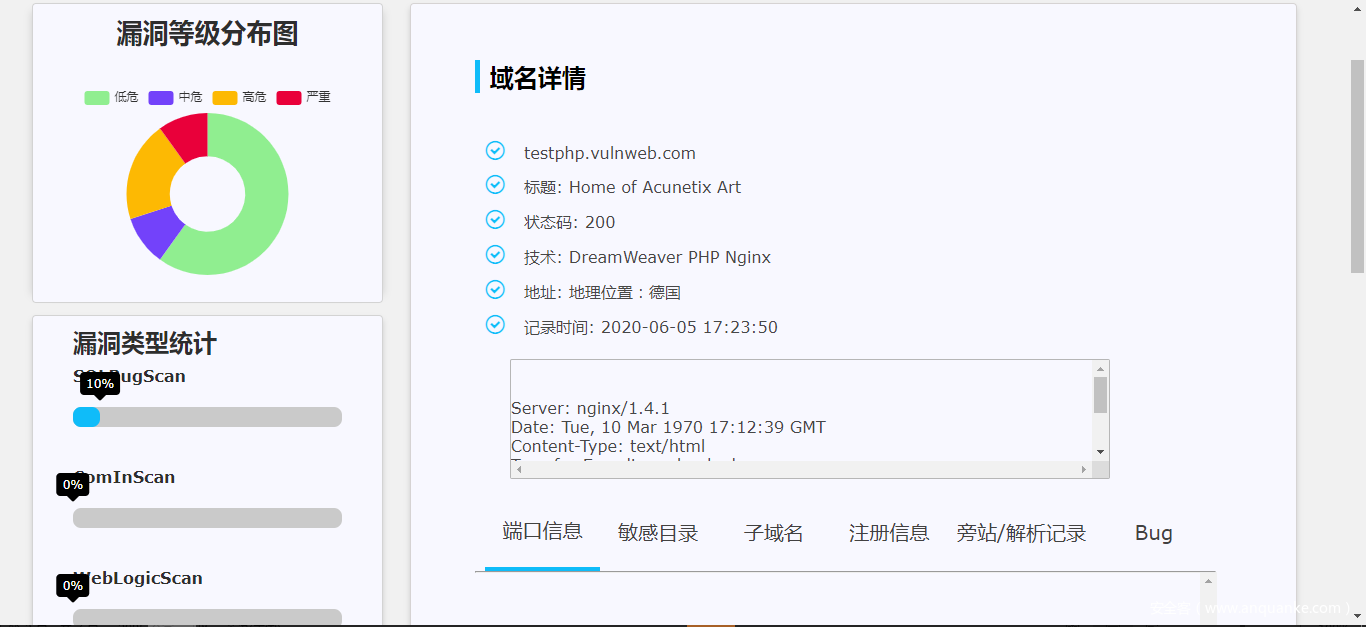
Task: Open the 端口信息 tab
Action: pos(542,532)
